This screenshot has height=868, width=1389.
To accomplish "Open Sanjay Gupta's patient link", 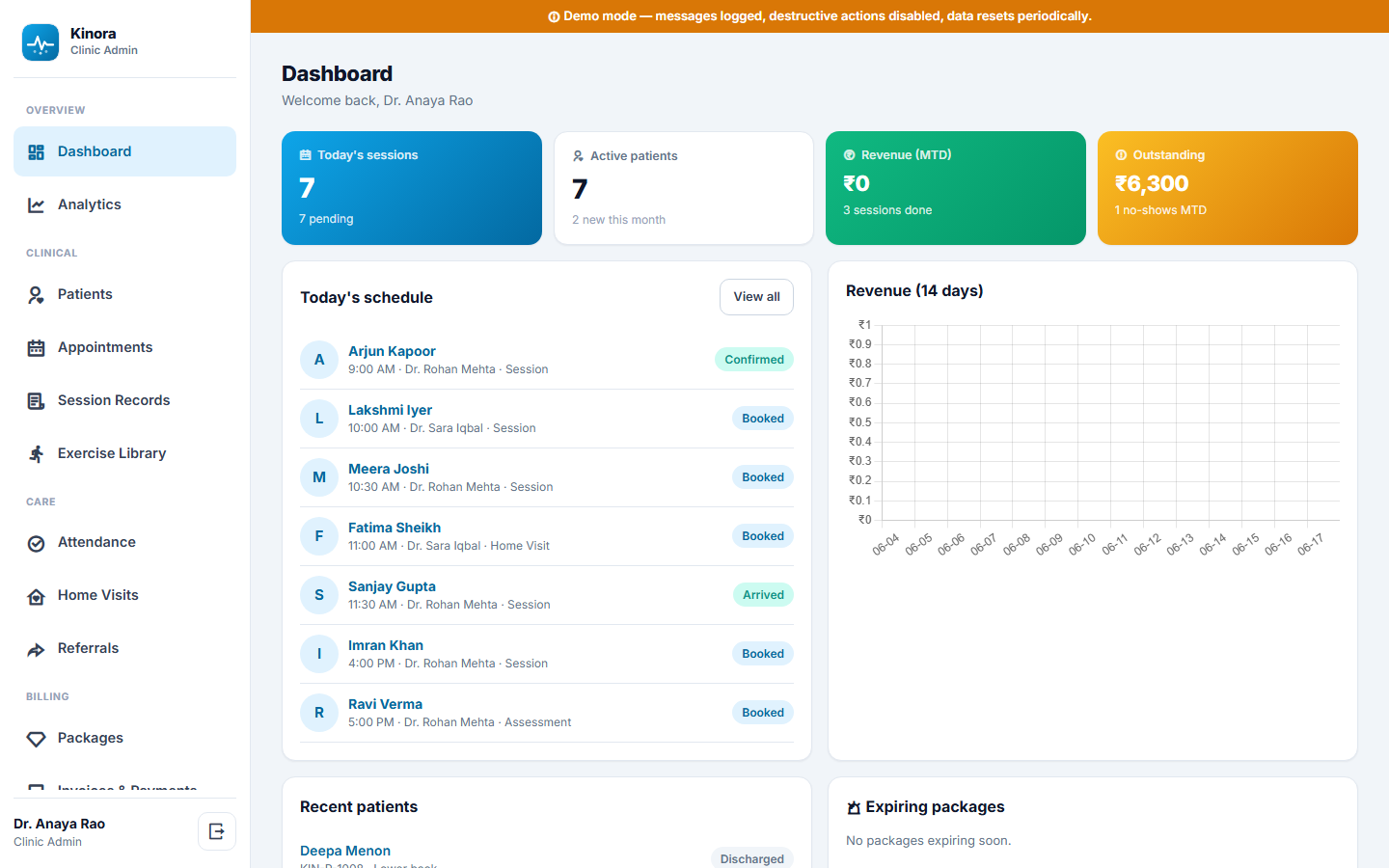I will click(392, 586).
